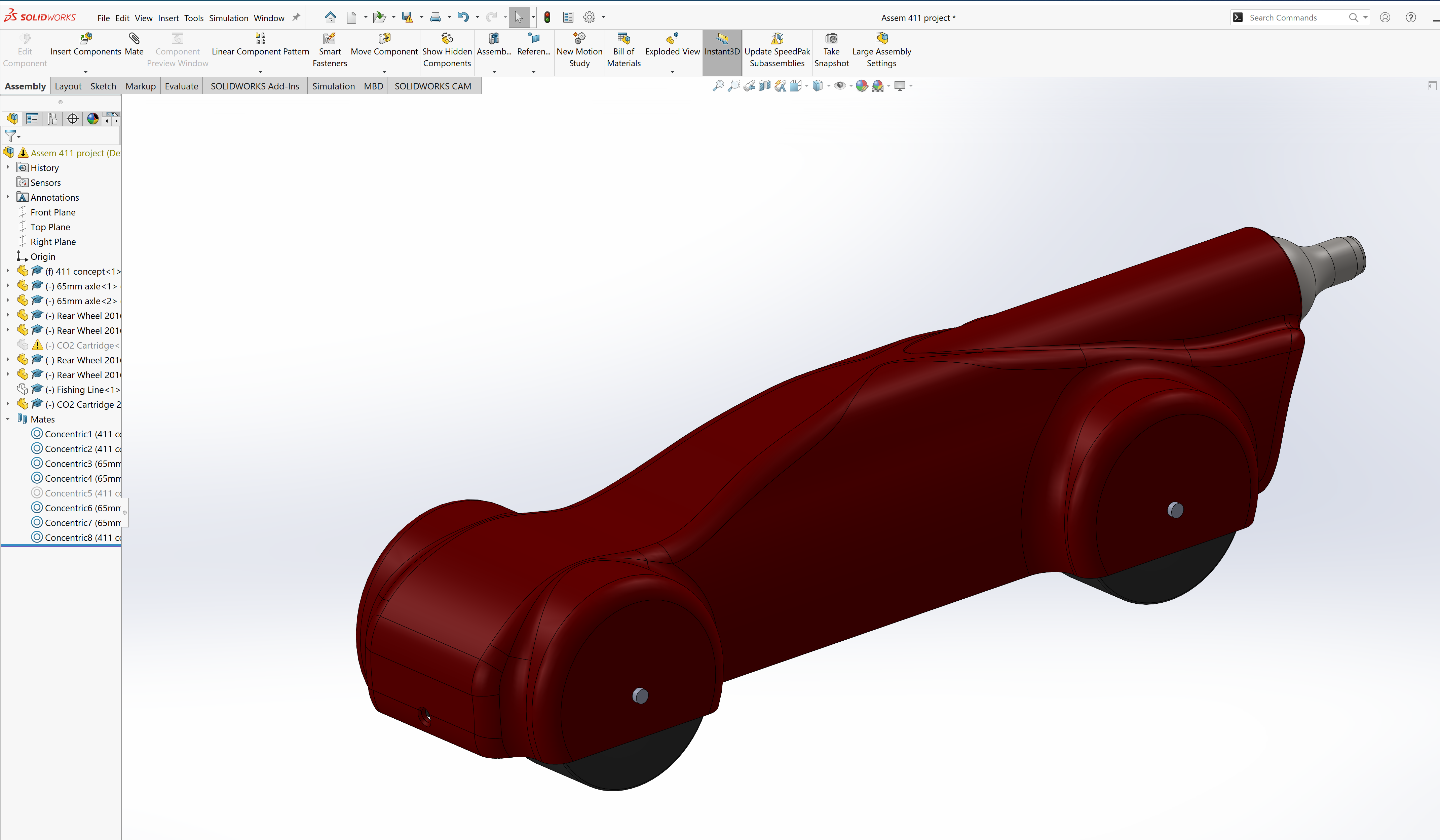Viewport: 1440px width, 840px height.
Task: Click Zoom to Fit icon
Action: 718,86
